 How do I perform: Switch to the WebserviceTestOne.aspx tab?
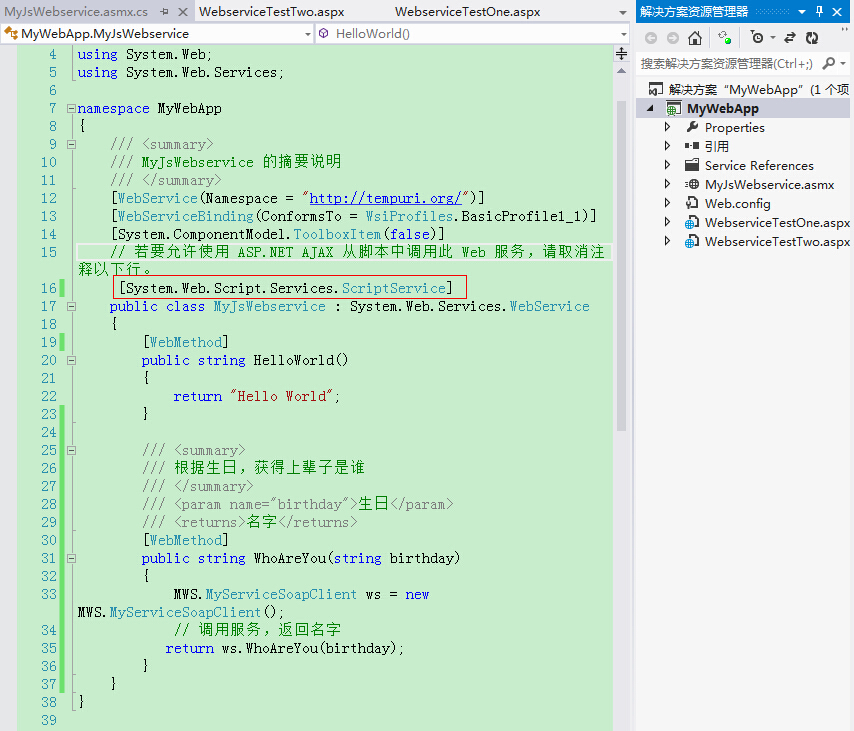point(467,11)
